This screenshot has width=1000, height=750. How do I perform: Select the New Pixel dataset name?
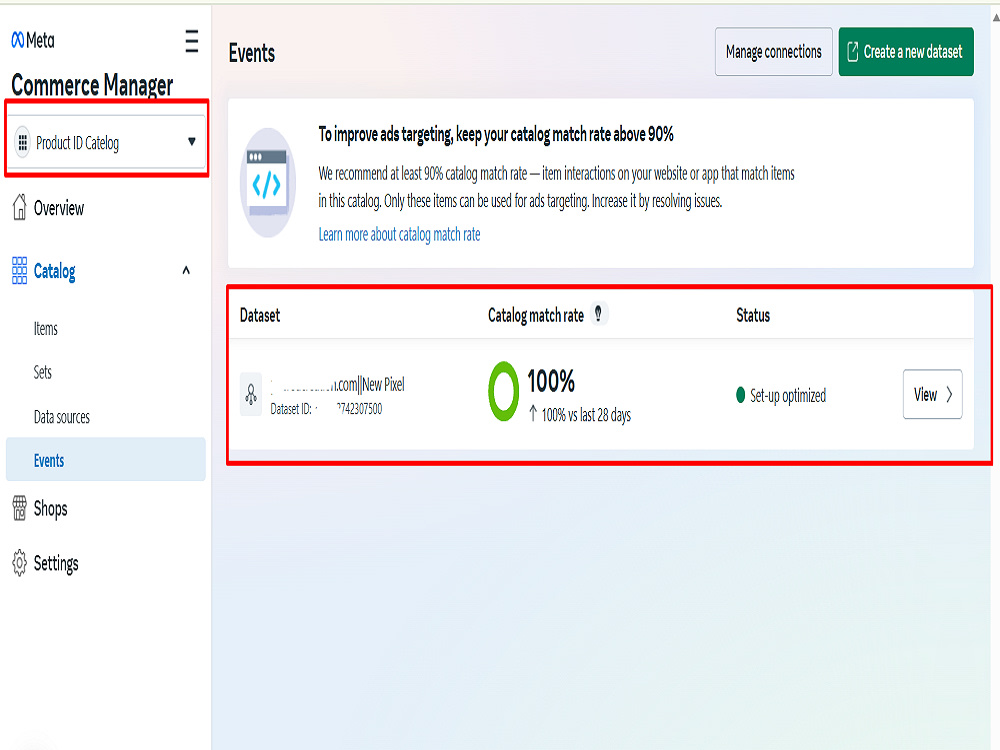point(337,385)
